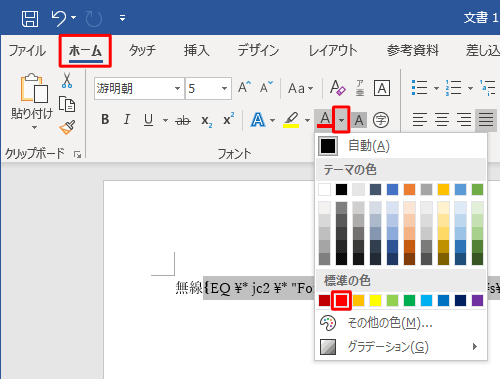
Task: Select orange theme color in top row
Action: coord(409,190)
